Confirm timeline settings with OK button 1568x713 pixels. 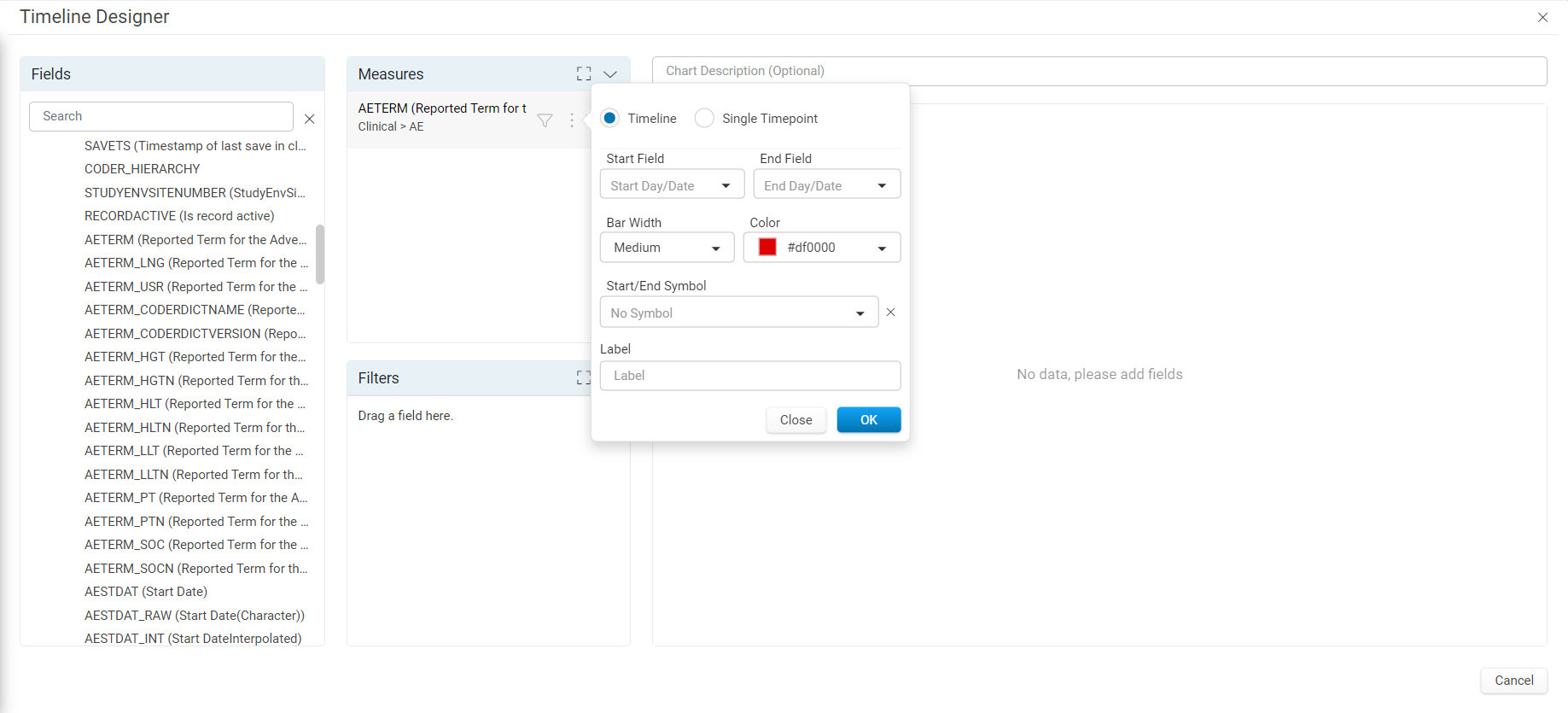coord(868,419)
